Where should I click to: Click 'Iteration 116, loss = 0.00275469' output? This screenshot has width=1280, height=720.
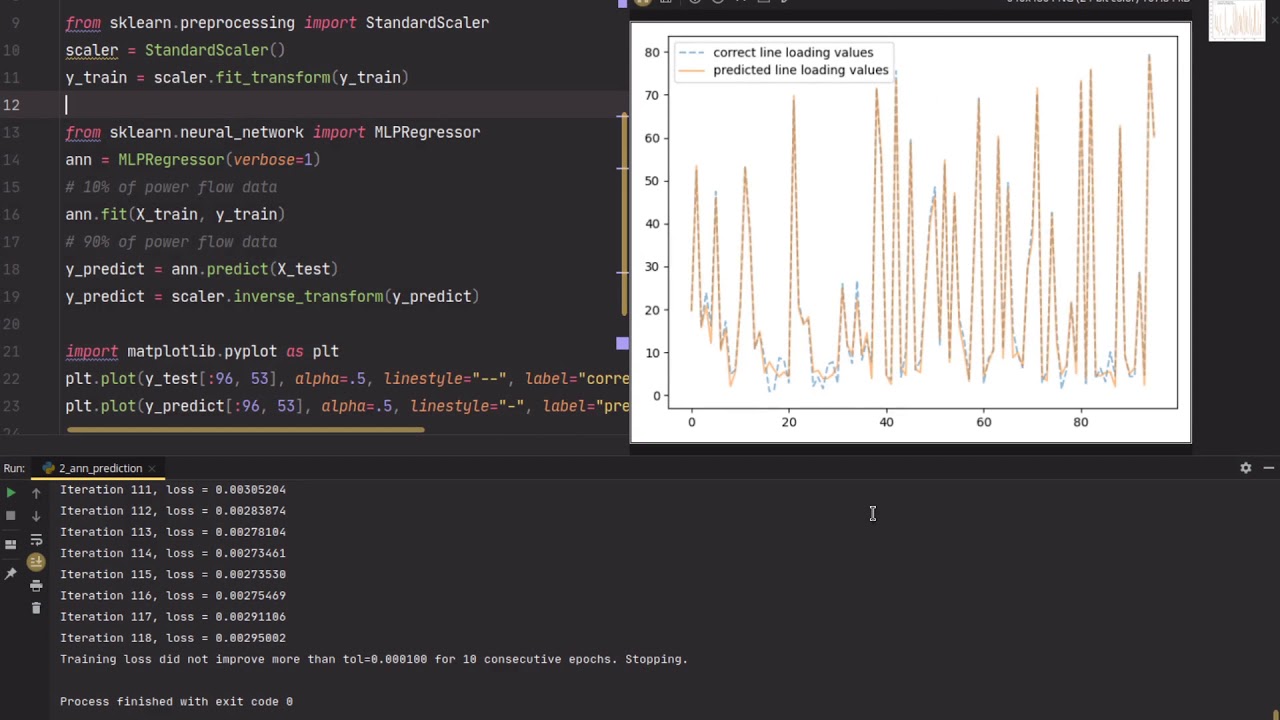[173, 596]
